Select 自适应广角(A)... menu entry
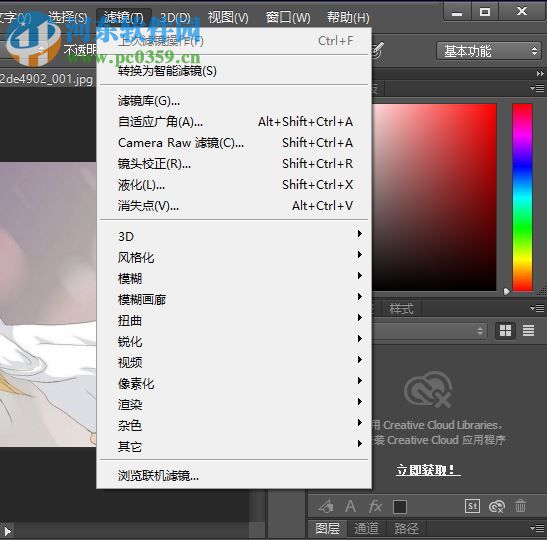 (x=234, y=122)
